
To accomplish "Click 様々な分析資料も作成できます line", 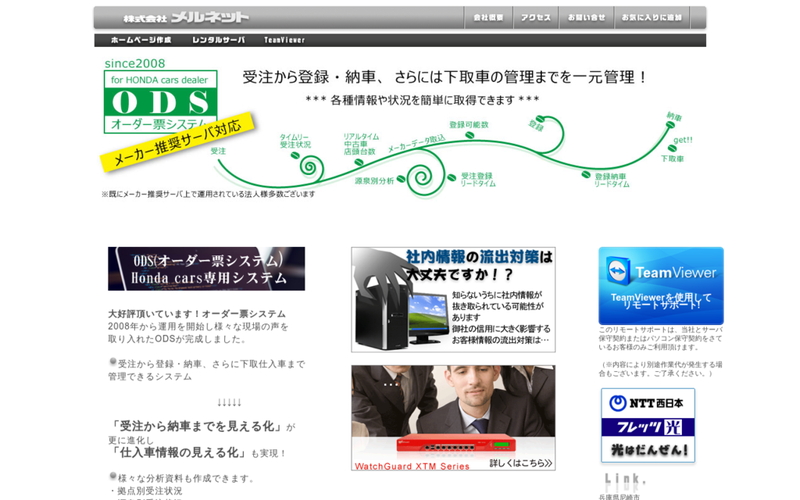I will point(186,479).
